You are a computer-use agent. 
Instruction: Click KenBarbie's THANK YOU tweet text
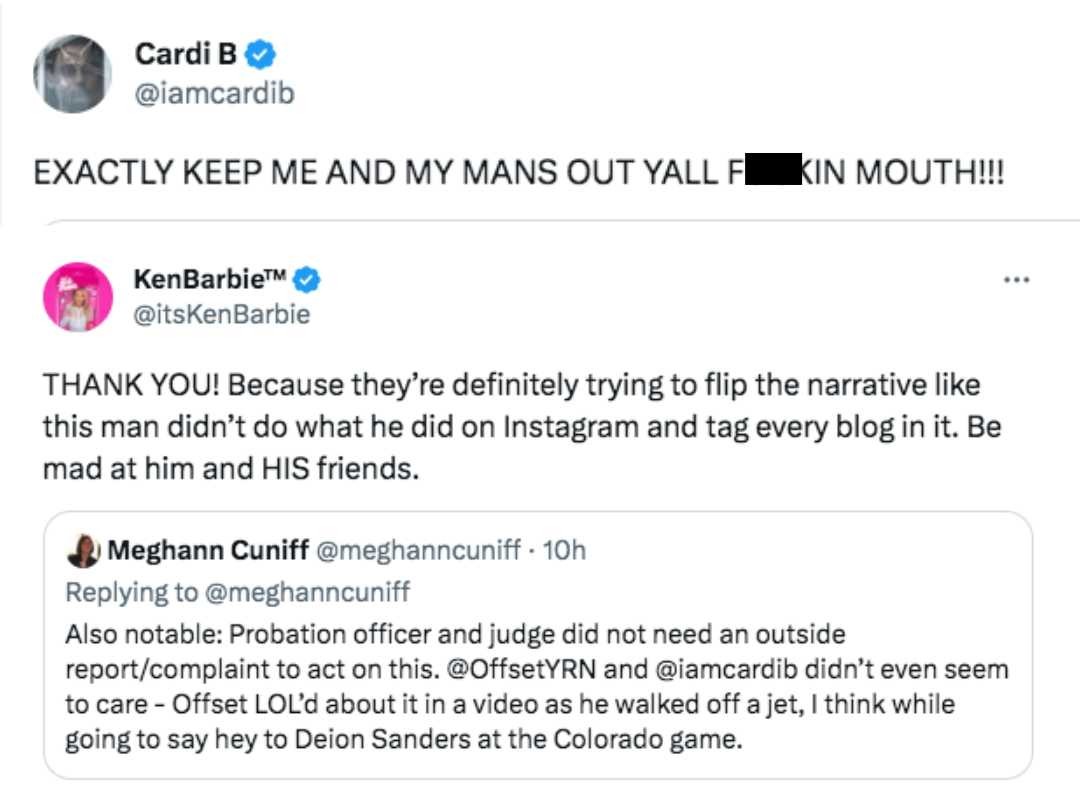520,426
